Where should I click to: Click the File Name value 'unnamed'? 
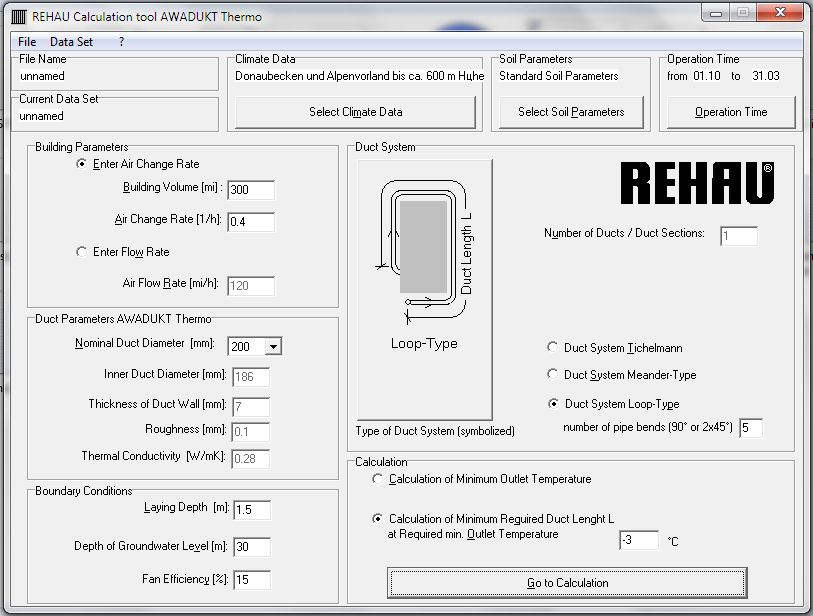coord(43,76)
